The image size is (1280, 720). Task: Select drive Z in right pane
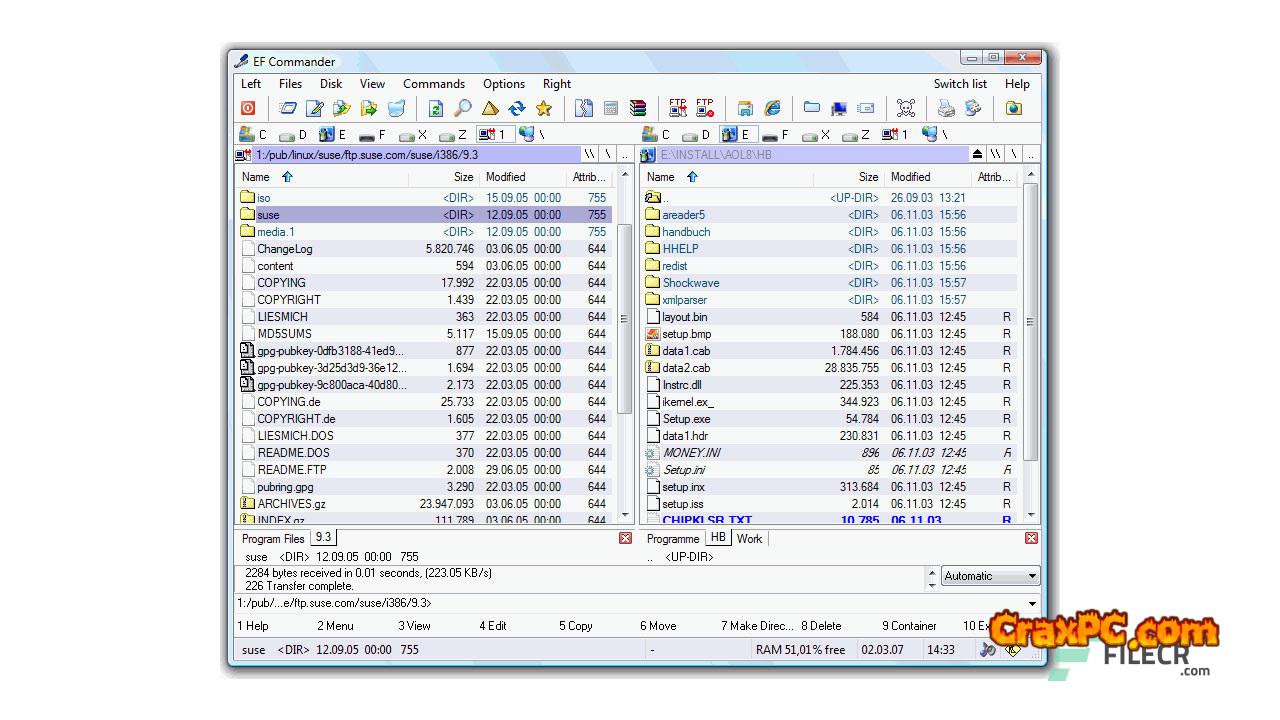tap(856, 134)
